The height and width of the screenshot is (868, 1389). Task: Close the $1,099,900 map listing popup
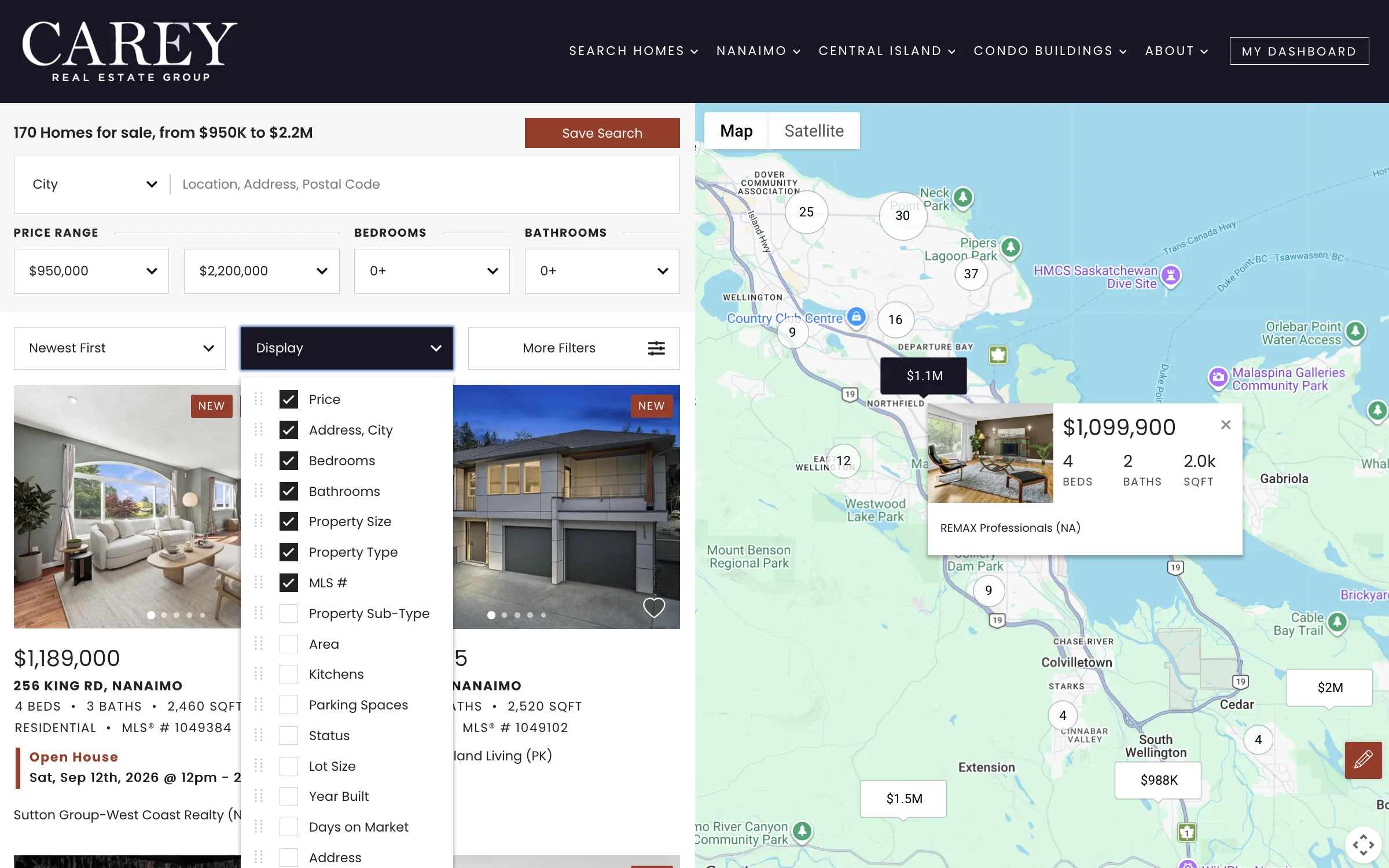1225,425
